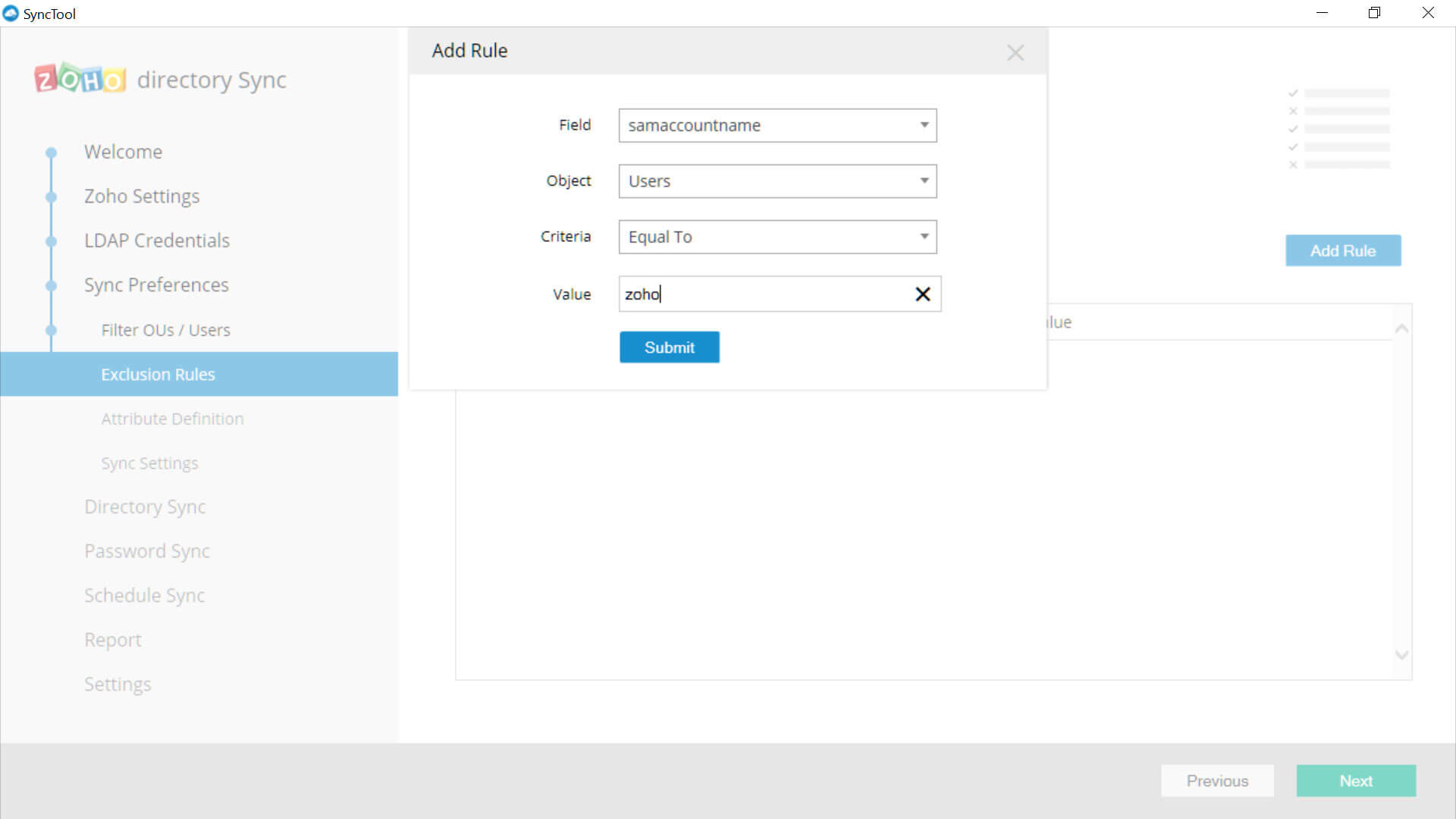
Task: Click the rules checklist illustration
Action: (x=1340, y=129)
